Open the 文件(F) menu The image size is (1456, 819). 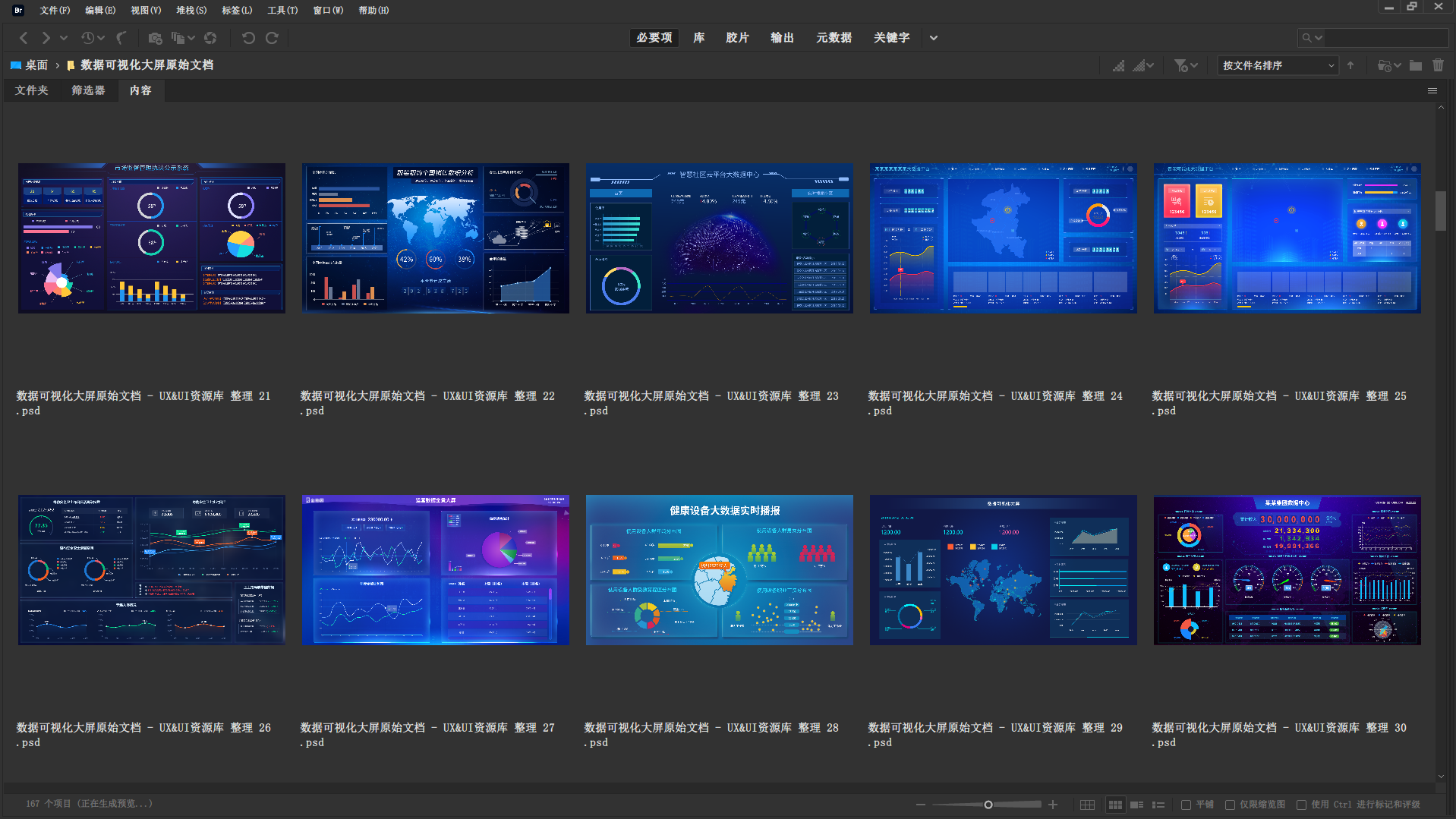click(55, 11)
